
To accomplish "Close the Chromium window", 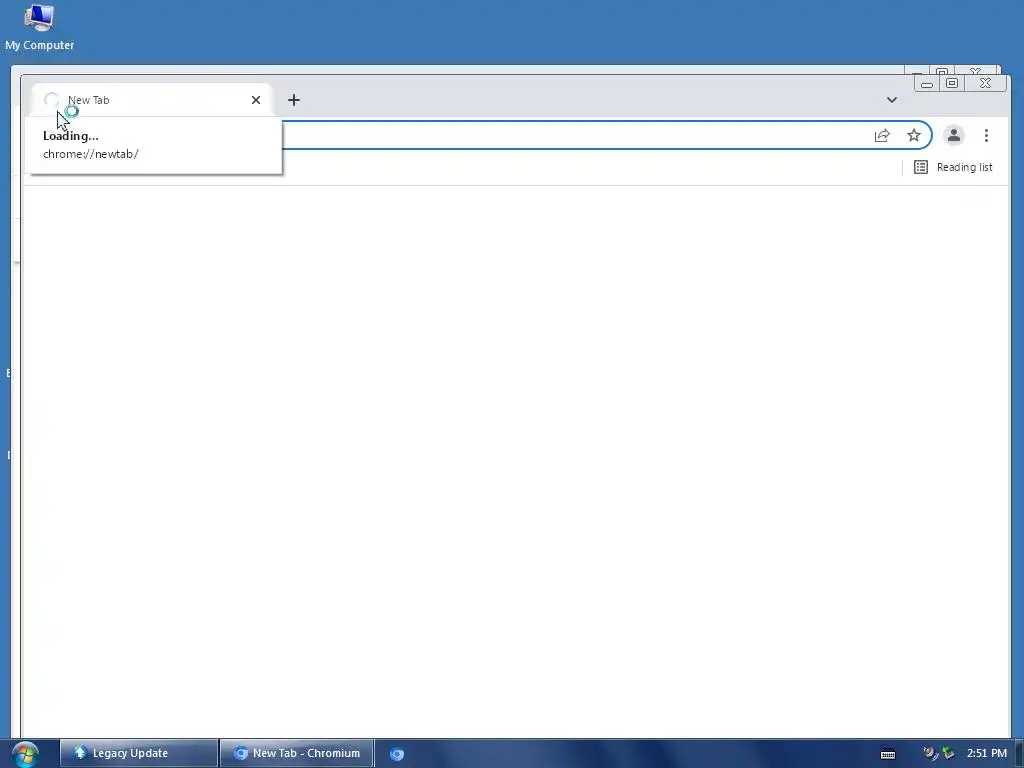I will click(x=985, y=84).
